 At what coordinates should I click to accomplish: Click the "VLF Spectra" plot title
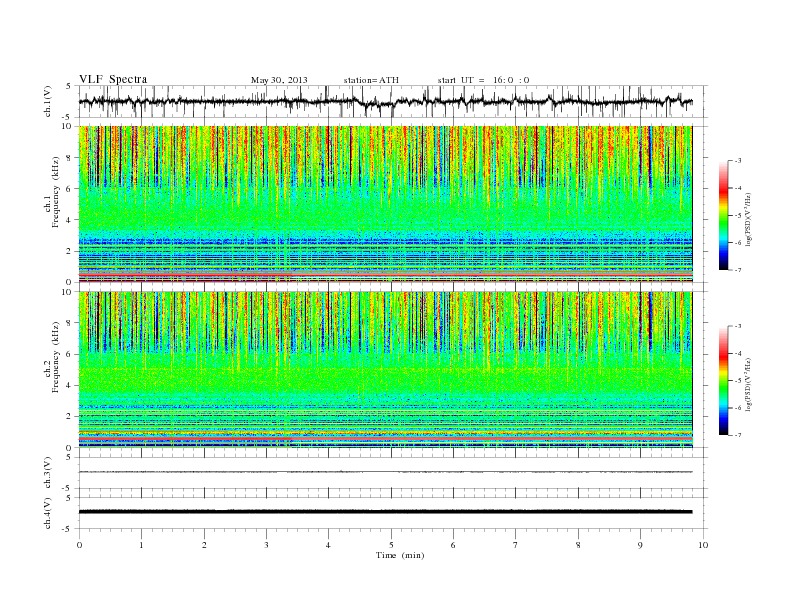pos(113,79)
